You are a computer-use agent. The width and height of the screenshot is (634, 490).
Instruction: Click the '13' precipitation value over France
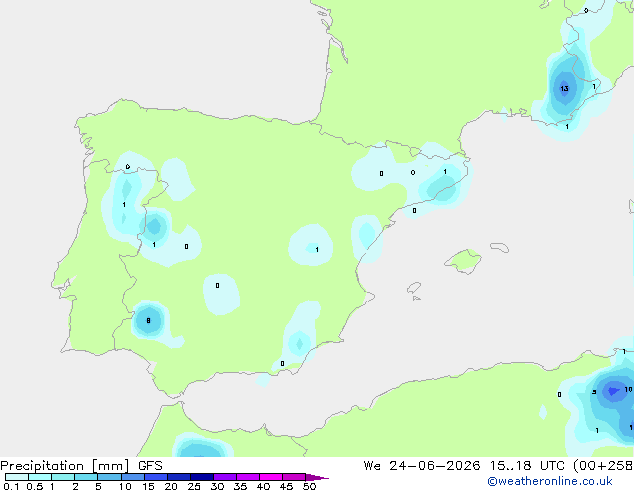pos(564,89)
